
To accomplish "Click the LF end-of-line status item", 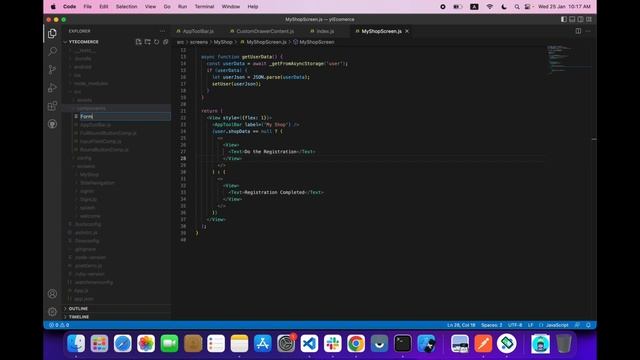I will pos(531,325).
